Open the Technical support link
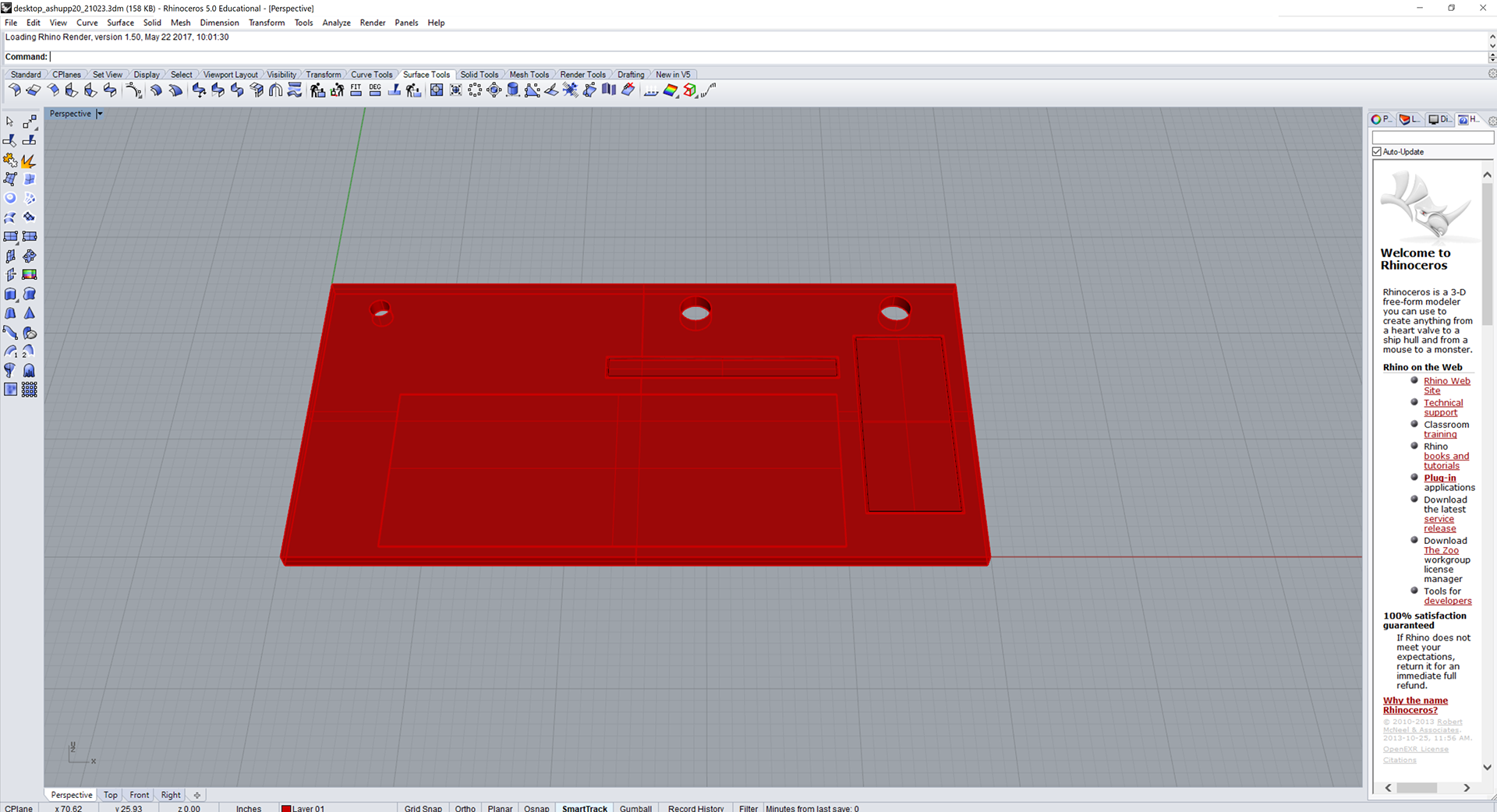1497x812 pixels. pyautogui.click(x=1443, y=408)
